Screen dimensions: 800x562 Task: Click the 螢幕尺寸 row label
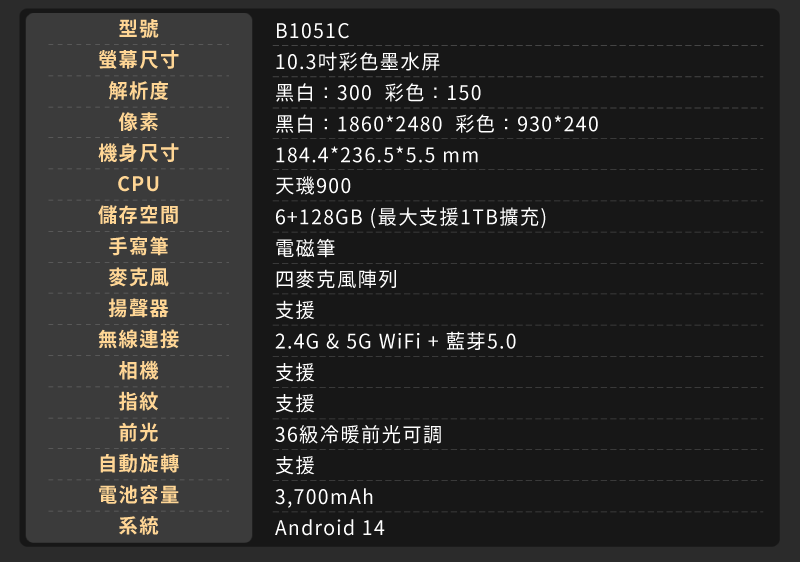coord(139,60)
